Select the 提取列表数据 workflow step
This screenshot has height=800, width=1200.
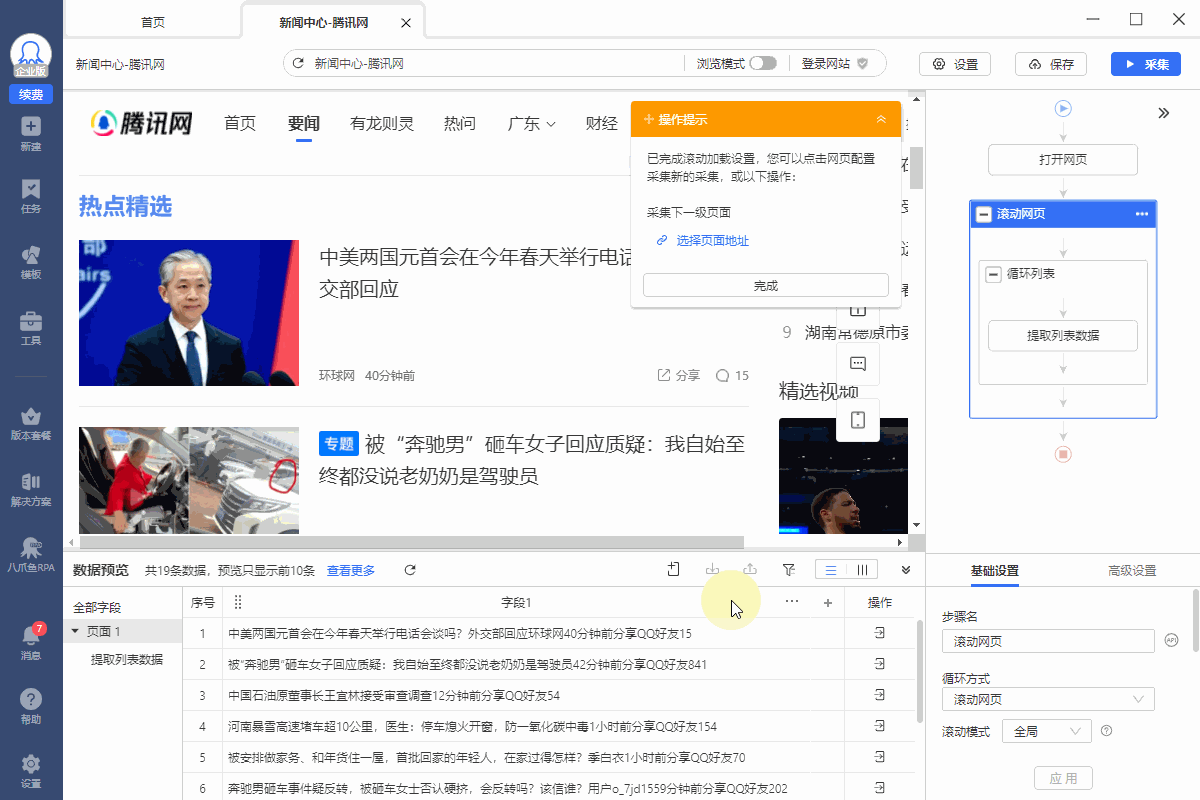pyautogui.click(x=1063, y=336)
